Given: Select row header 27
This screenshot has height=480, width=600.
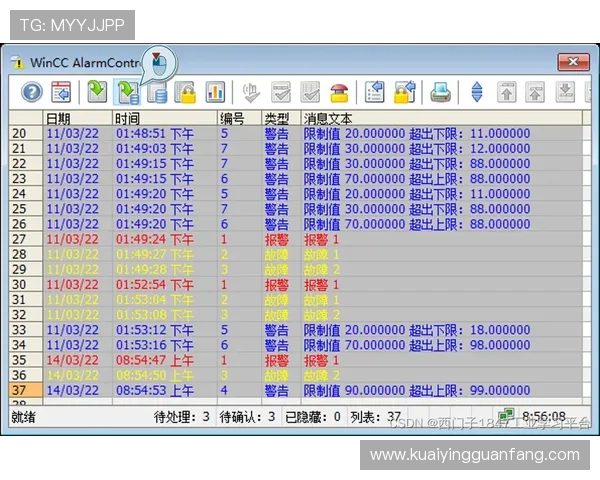Looking at the screenshot, I should (26, 239).
